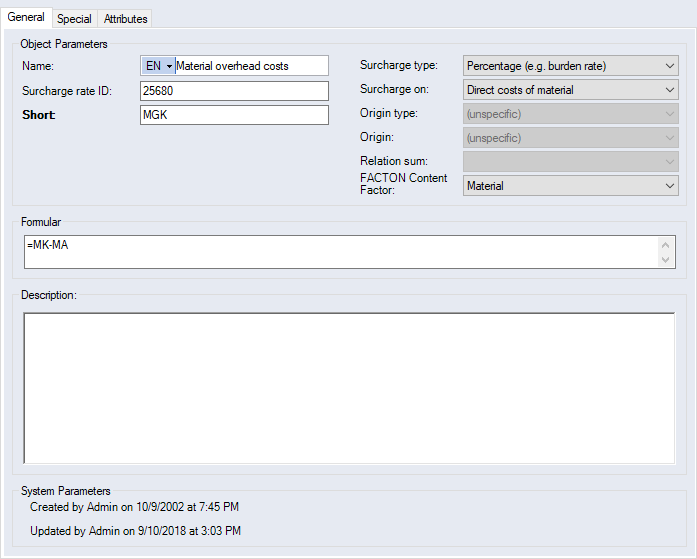Switch to the Special tab
The height and width of the screenshot is (559, 697).
pos(74,19)
